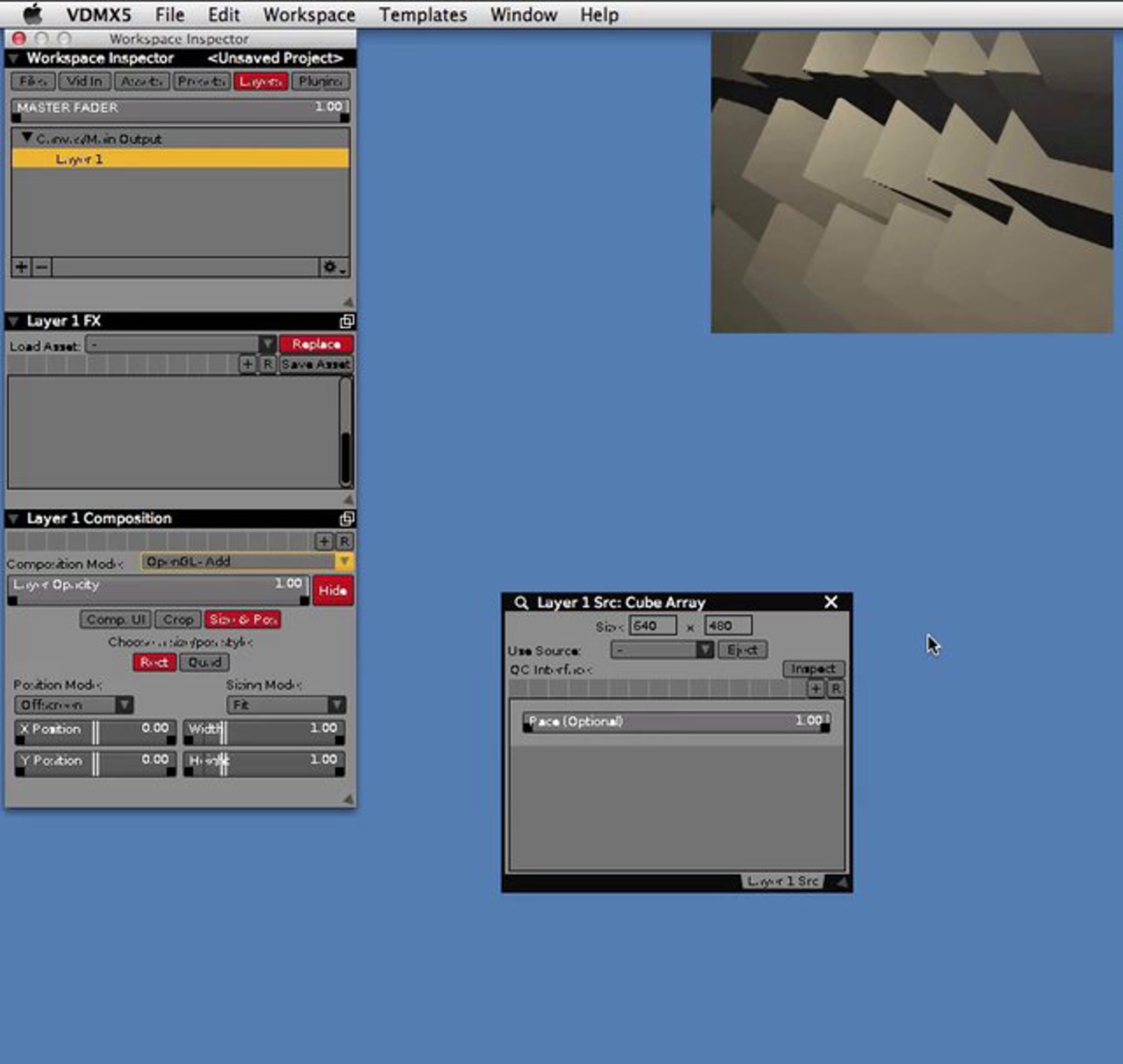Add preset plus icon in QC Interface
Image resolution: width=1123 pixels, height=1064 pixels.
pos(815,689)
